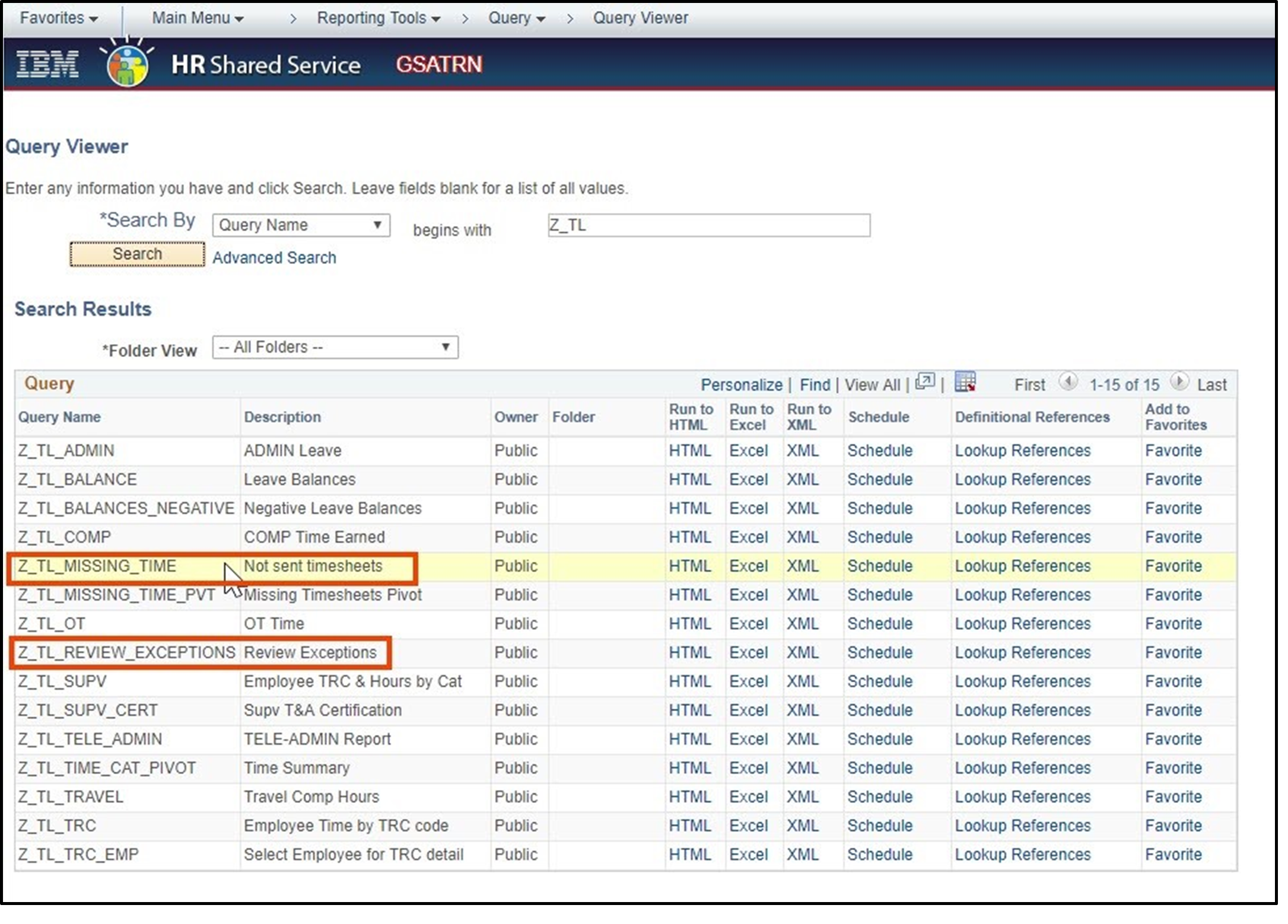Click Personalize above the results grid
1288x924 pixels.
click(740, 384)
